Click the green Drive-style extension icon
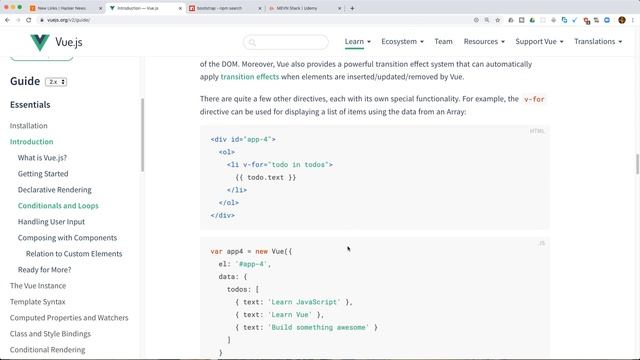 [x=532, y=20]
